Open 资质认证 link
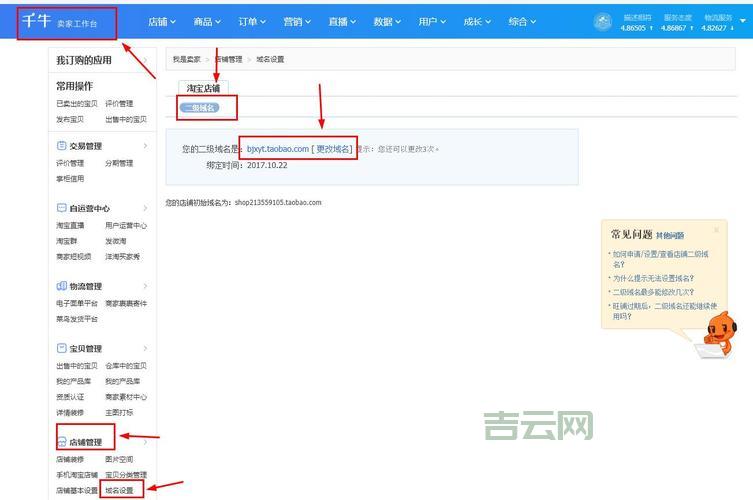Screen dimensions: 753x500 (x=70, y=397)
